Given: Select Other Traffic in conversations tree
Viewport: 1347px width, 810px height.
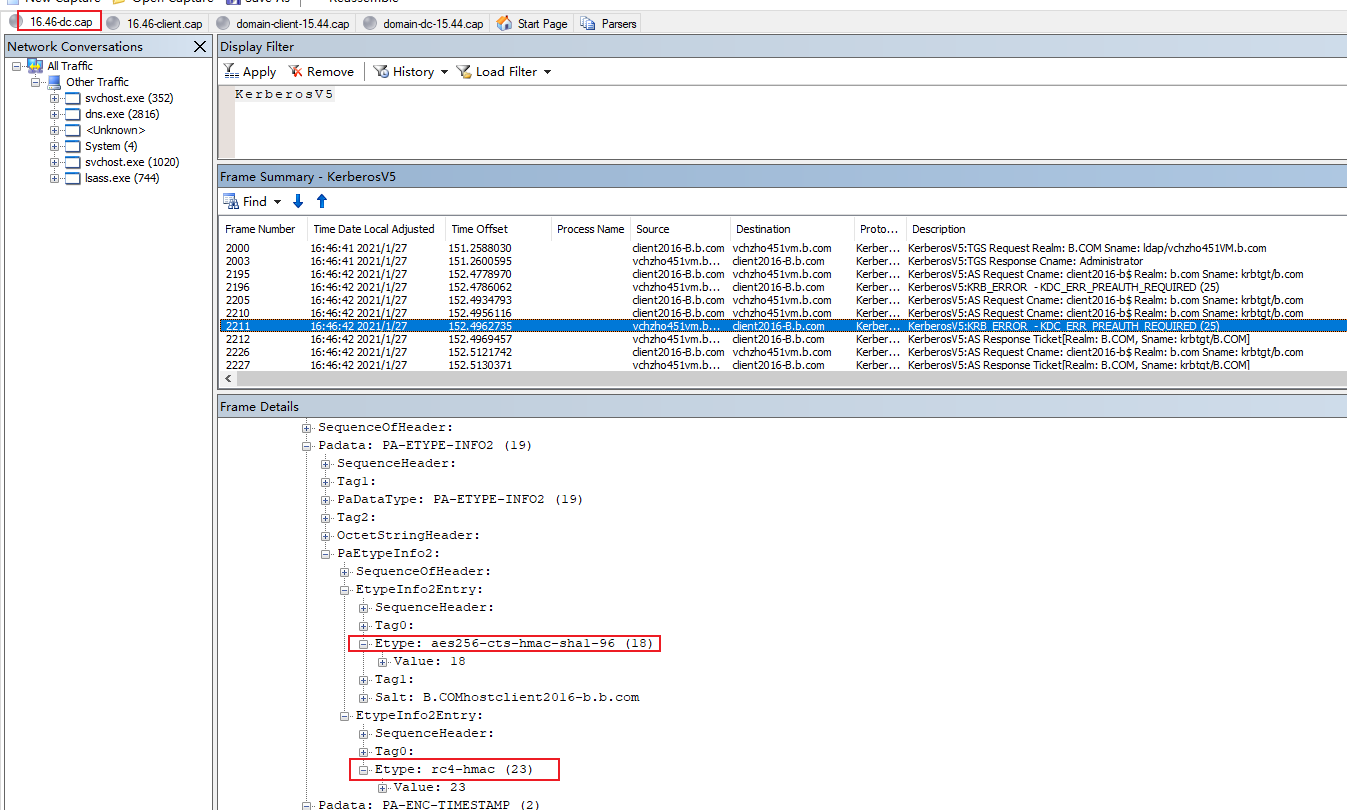Looking at the screenshot, I should 97,82.
